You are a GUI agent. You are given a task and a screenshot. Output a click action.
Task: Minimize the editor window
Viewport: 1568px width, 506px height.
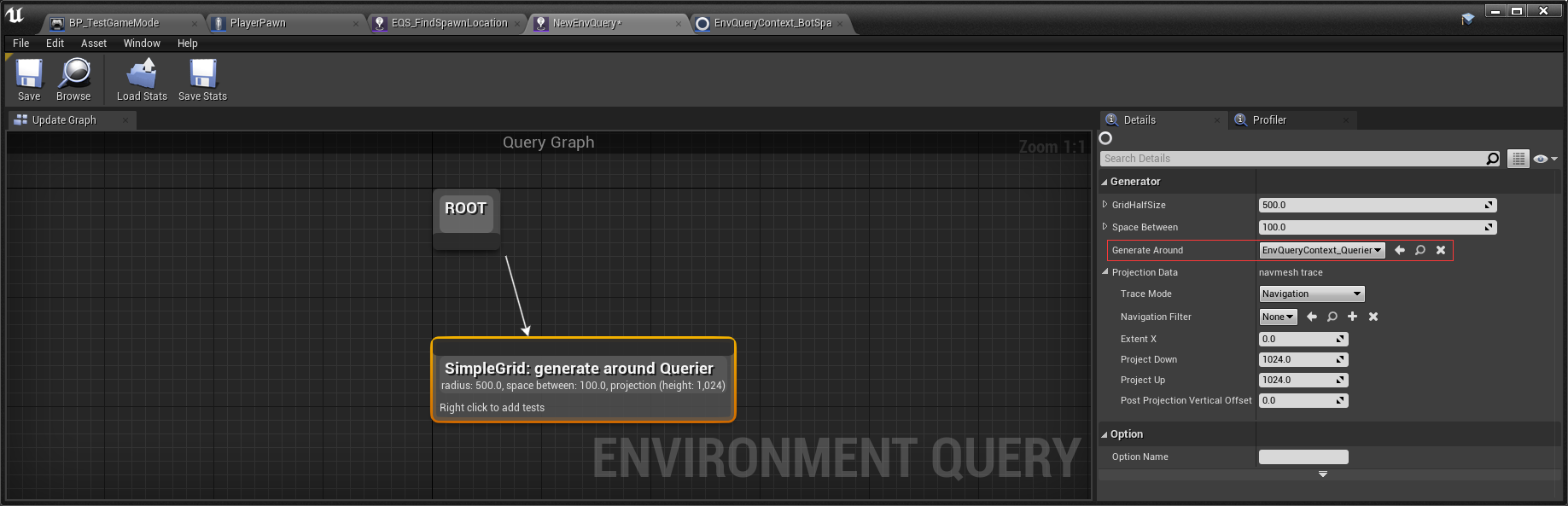point(1495,11)
